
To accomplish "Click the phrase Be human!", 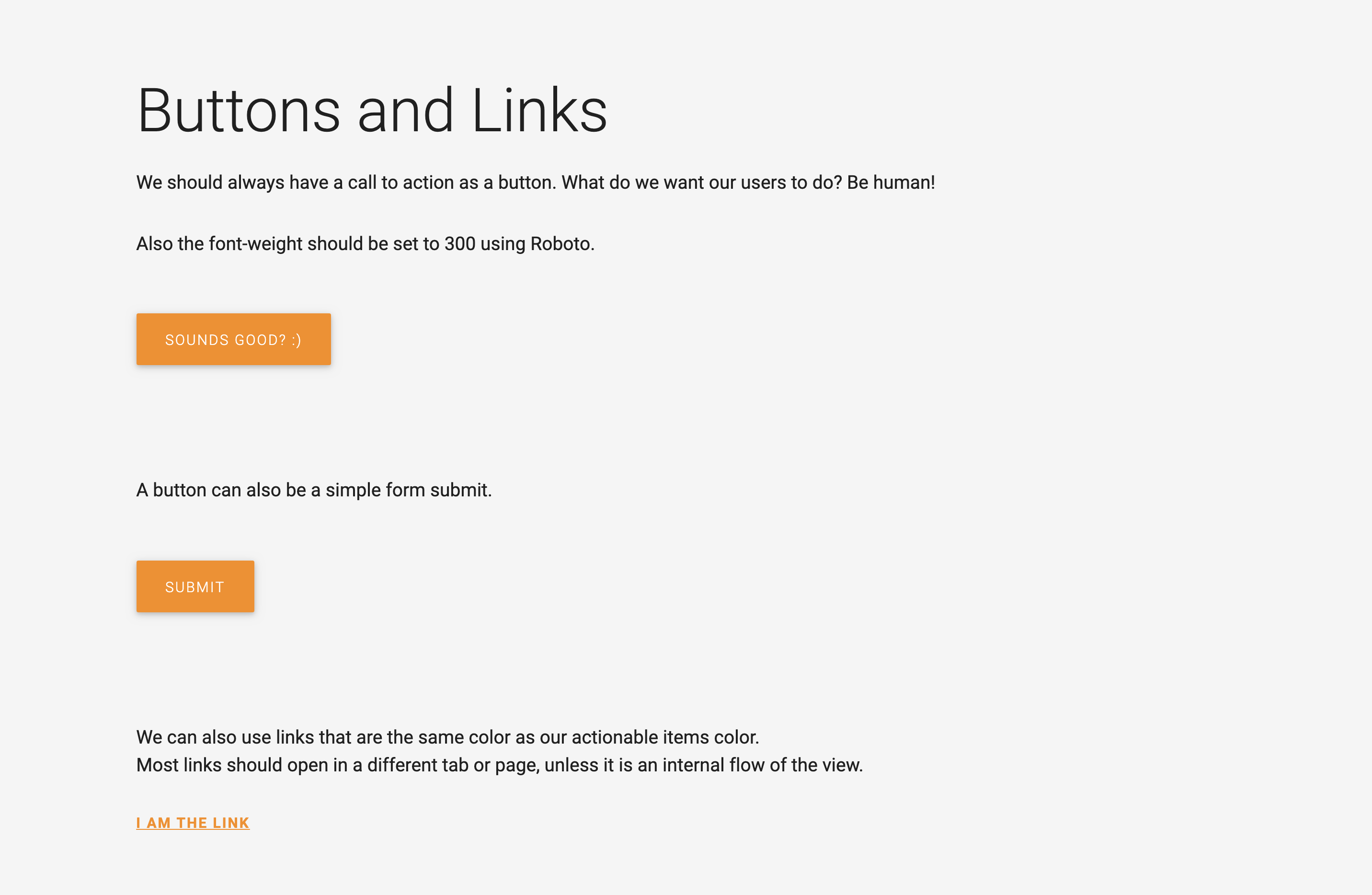I will pyautogui.click(x=891, y=182).
